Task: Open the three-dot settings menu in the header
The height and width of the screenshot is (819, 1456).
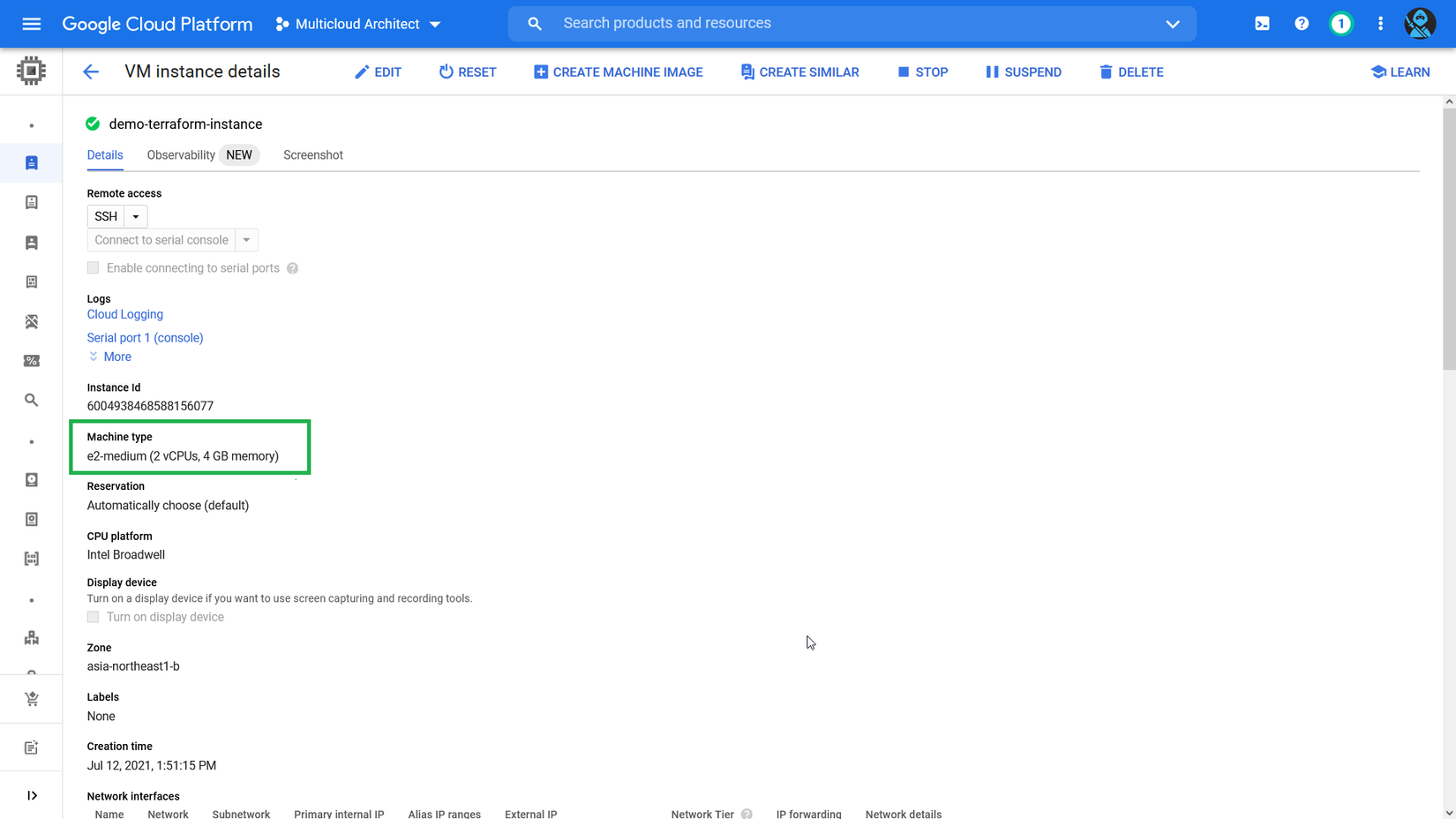Action: click(1381, 24)
